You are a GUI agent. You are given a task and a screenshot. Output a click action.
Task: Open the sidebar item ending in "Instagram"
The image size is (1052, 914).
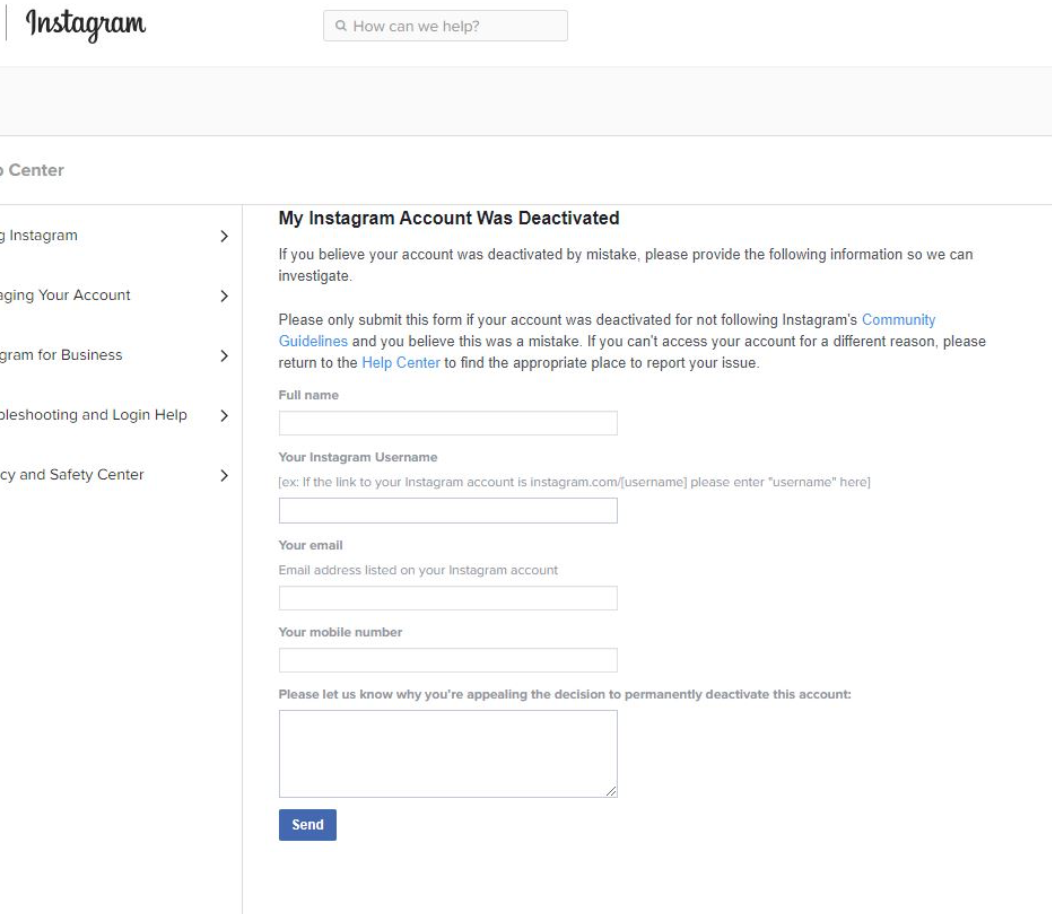tap(39, 236)
